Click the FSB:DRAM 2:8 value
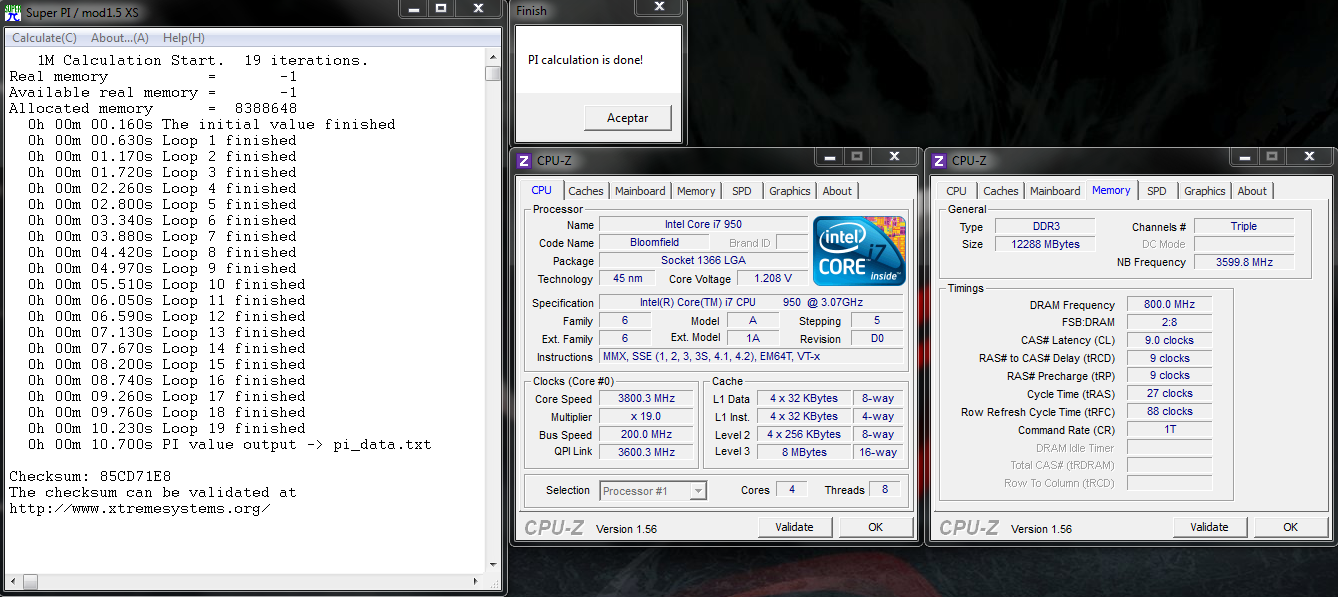 coord(1169,323)
